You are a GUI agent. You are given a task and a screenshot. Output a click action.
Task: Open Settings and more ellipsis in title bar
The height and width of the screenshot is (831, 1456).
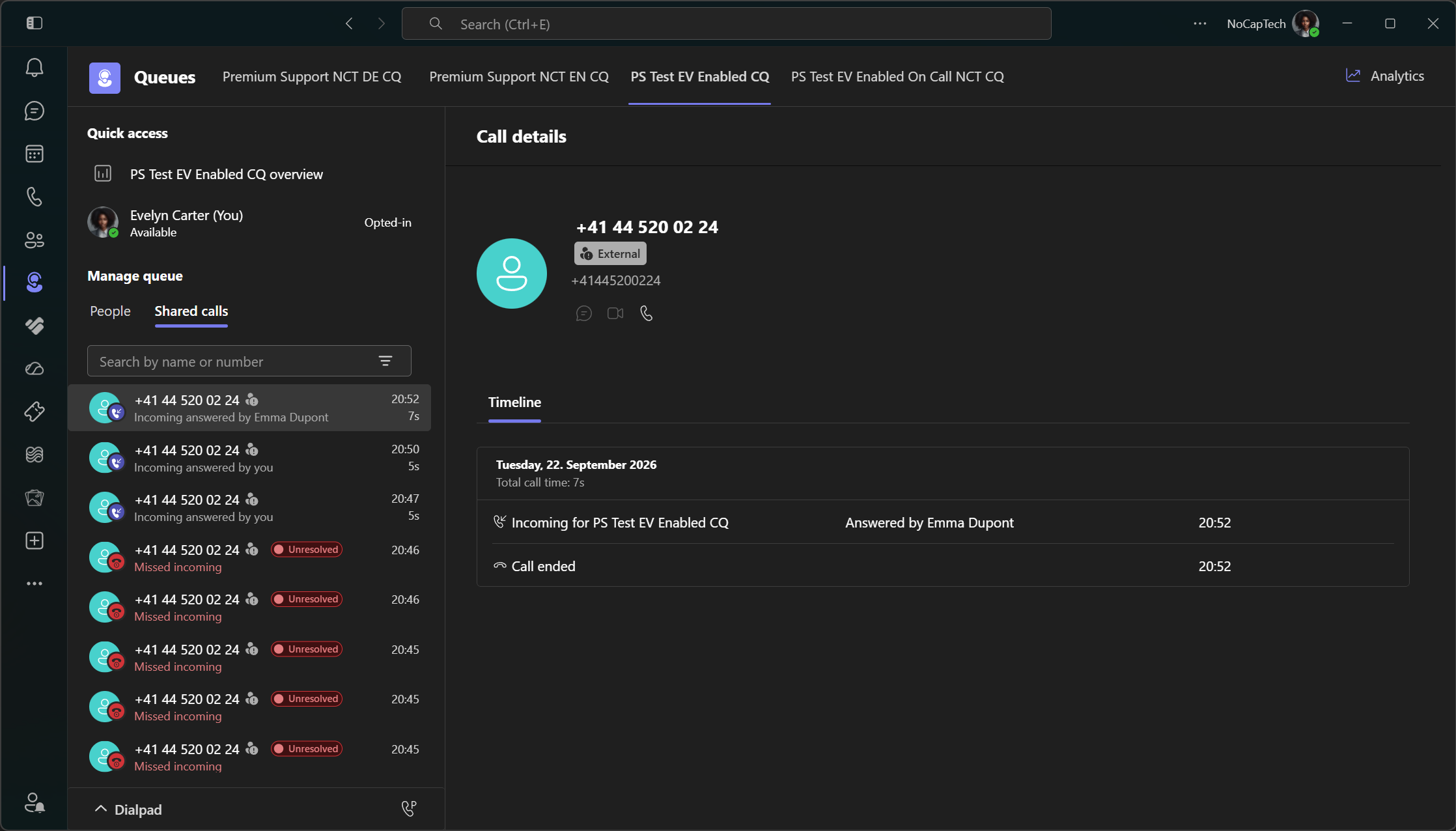1200,23
